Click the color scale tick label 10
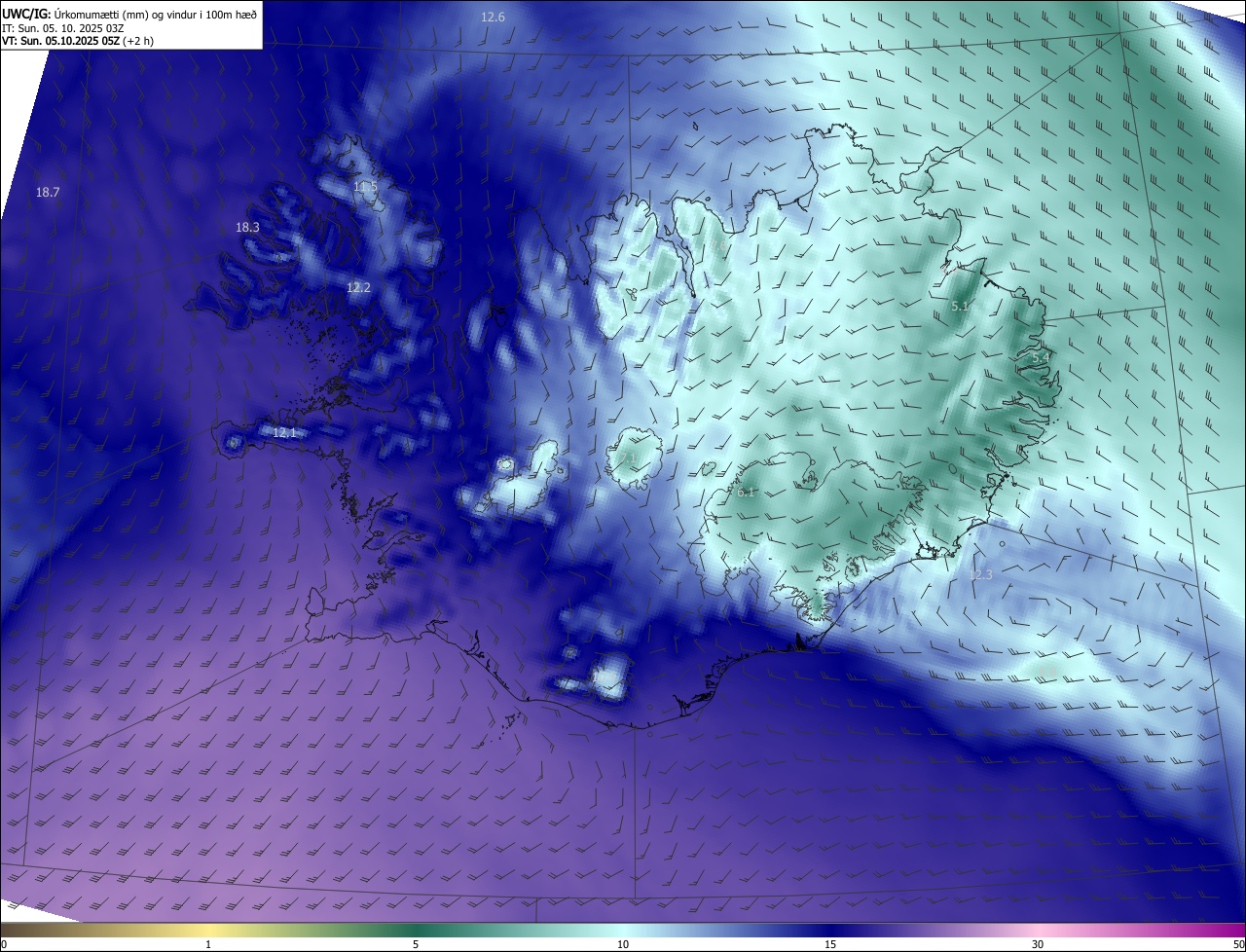This screenshot has height=952, width=1246. 623,945
